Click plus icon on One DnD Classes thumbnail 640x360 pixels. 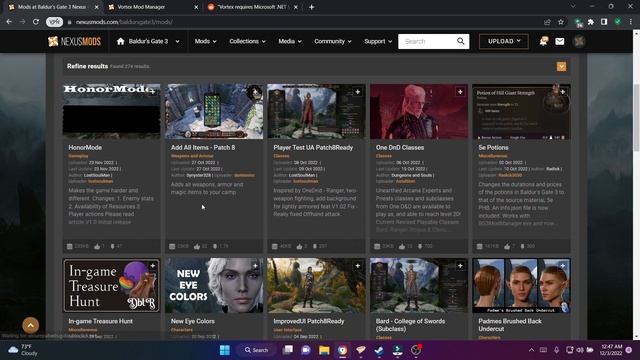point(460,92)
